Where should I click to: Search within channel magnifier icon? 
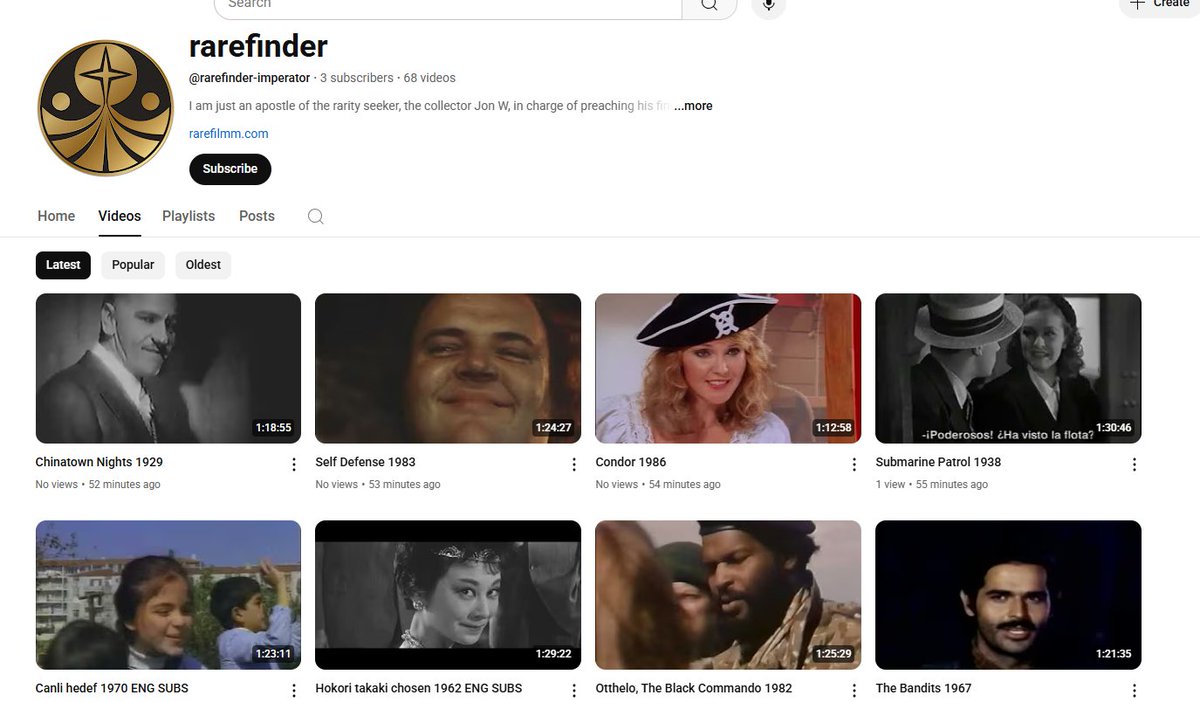pos(316,216)
